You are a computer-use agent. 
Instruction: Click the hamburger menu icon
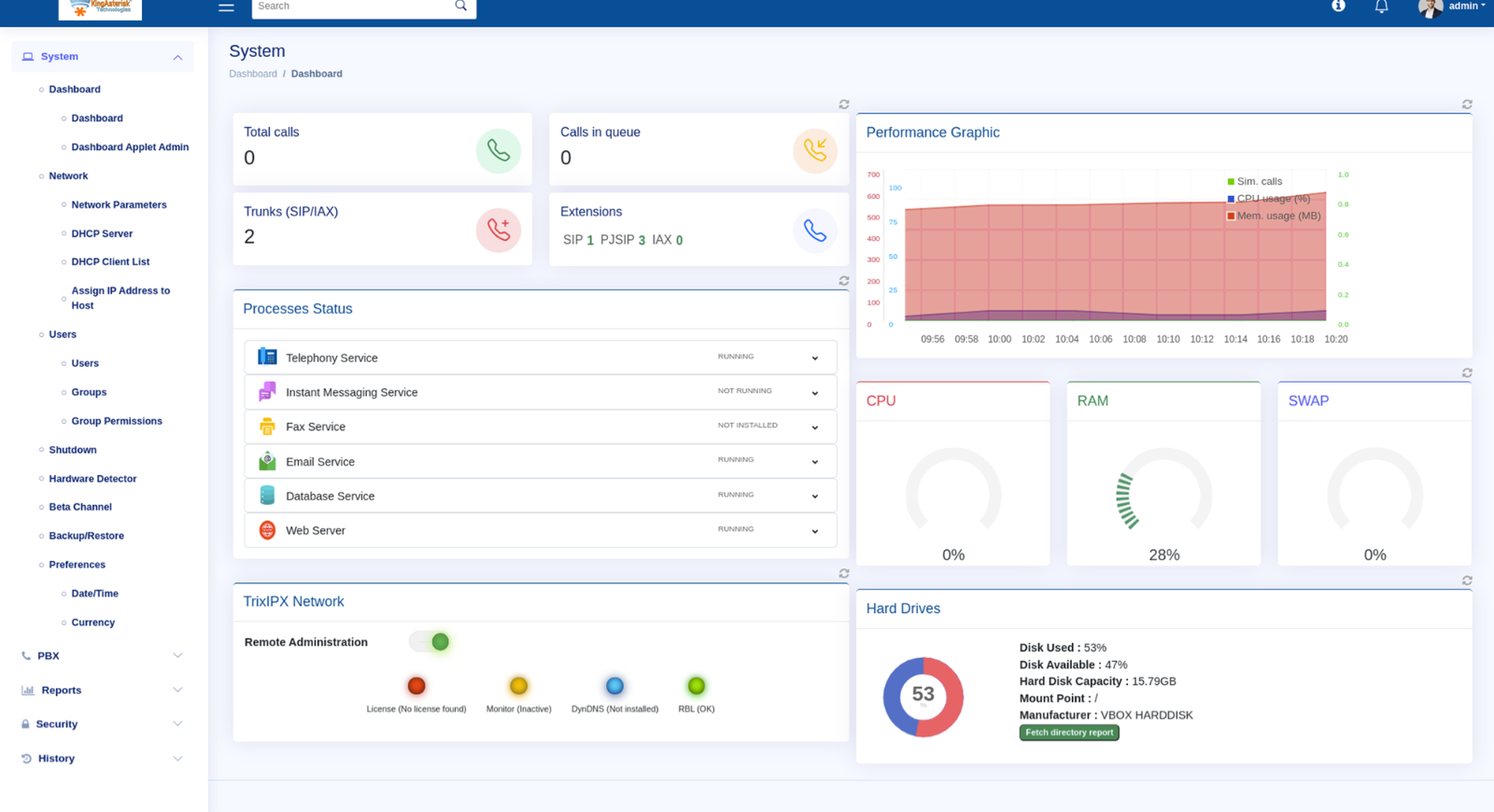coord(226,7)
